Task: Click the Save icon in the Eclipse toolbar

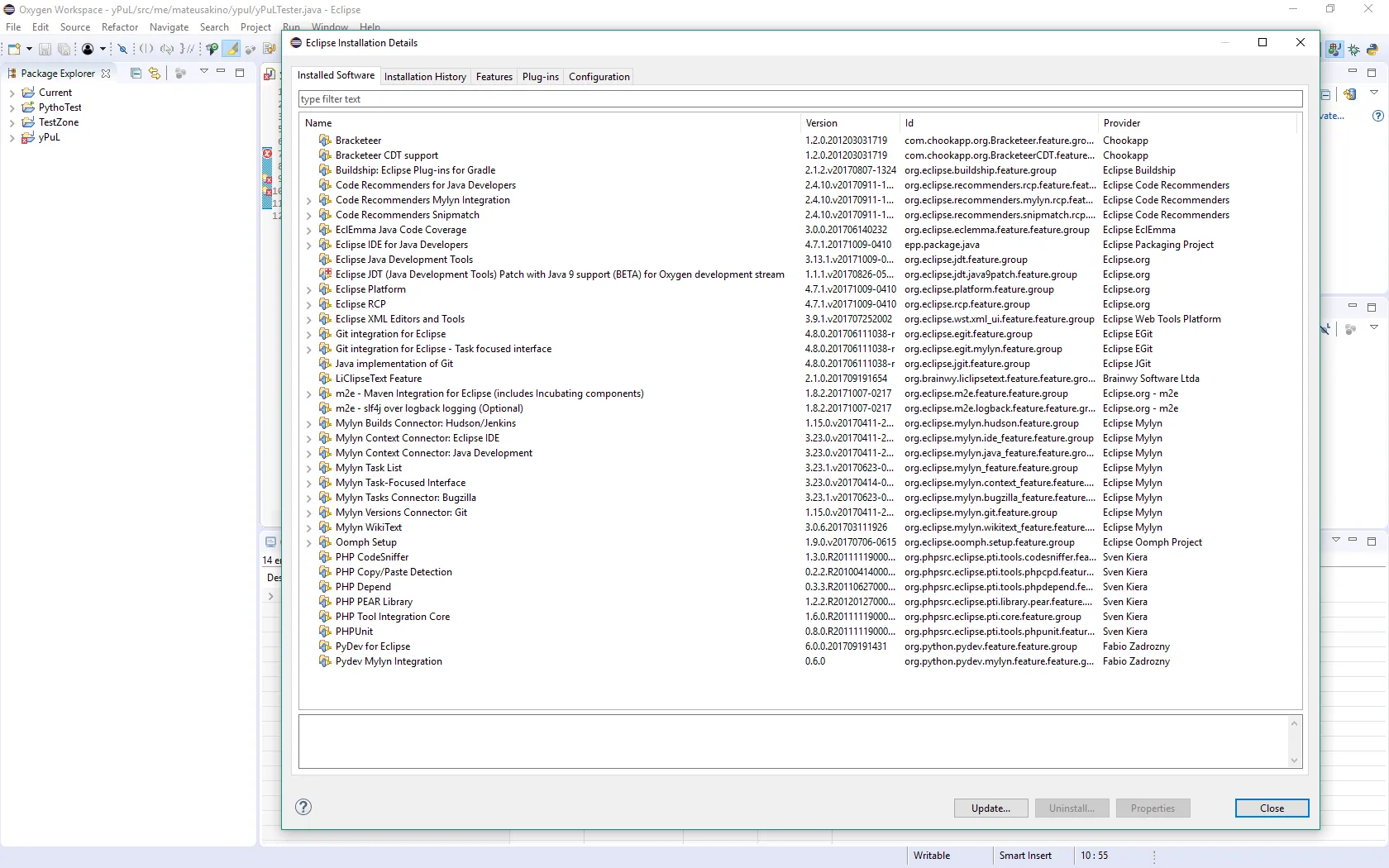Action: click(x=45, y=50)
